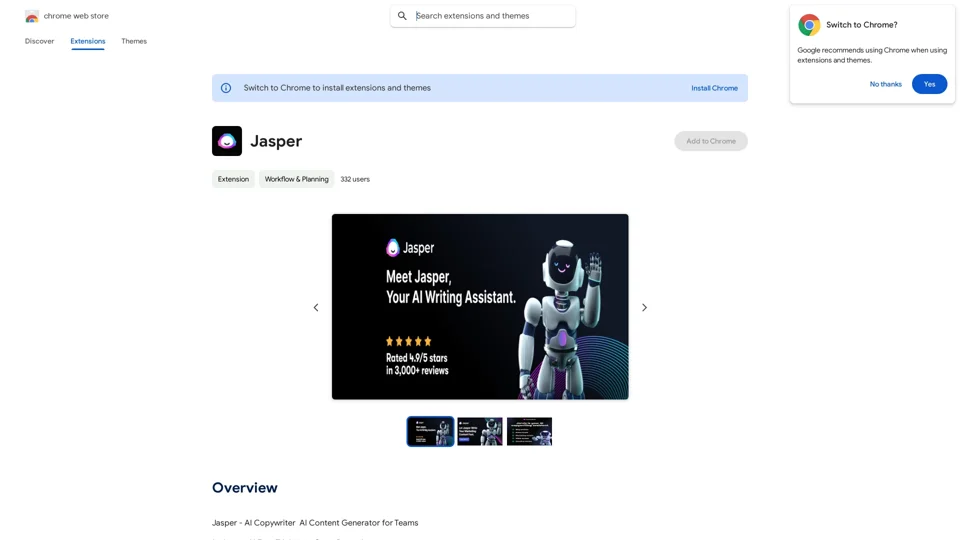Click the Jasper extension logo icon
Image resolution: width=960 pixels, height=540 pixels.
(x=227, y=141)
